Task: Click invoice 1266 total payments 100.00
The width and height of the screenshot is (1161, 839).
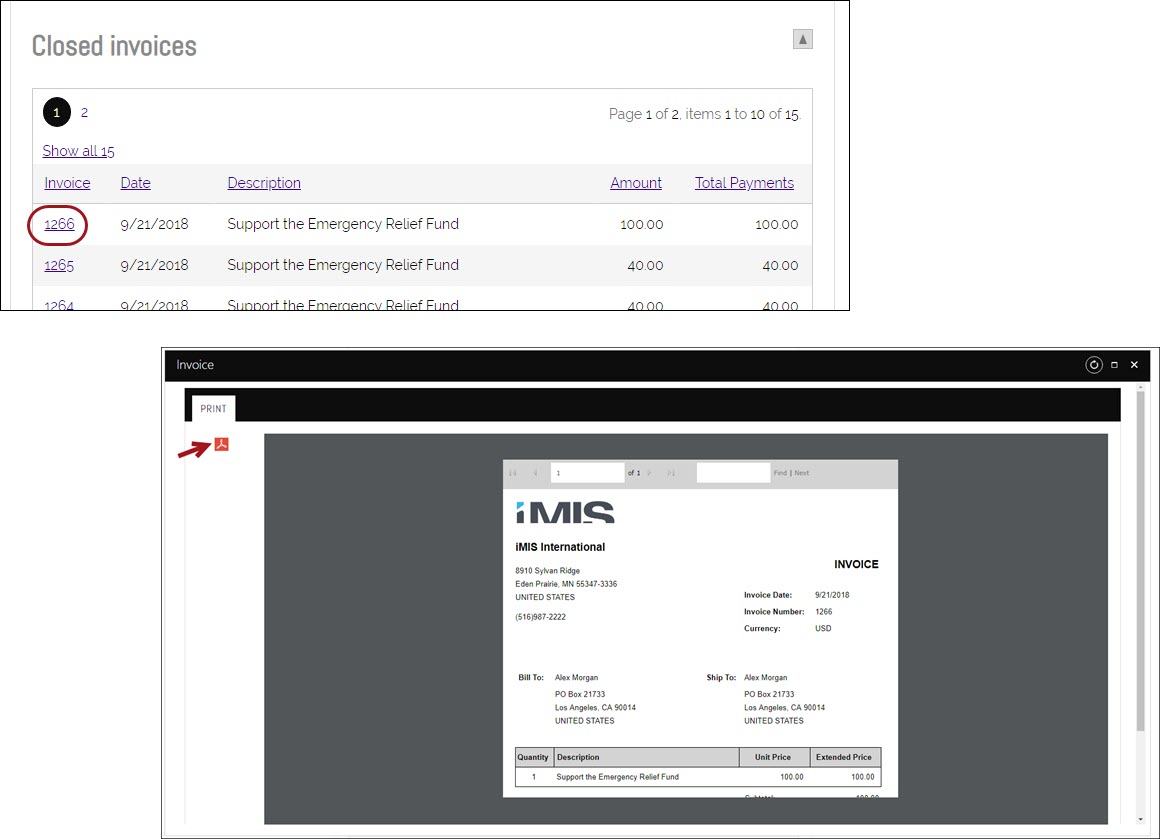Action: (x=777, y=224)
